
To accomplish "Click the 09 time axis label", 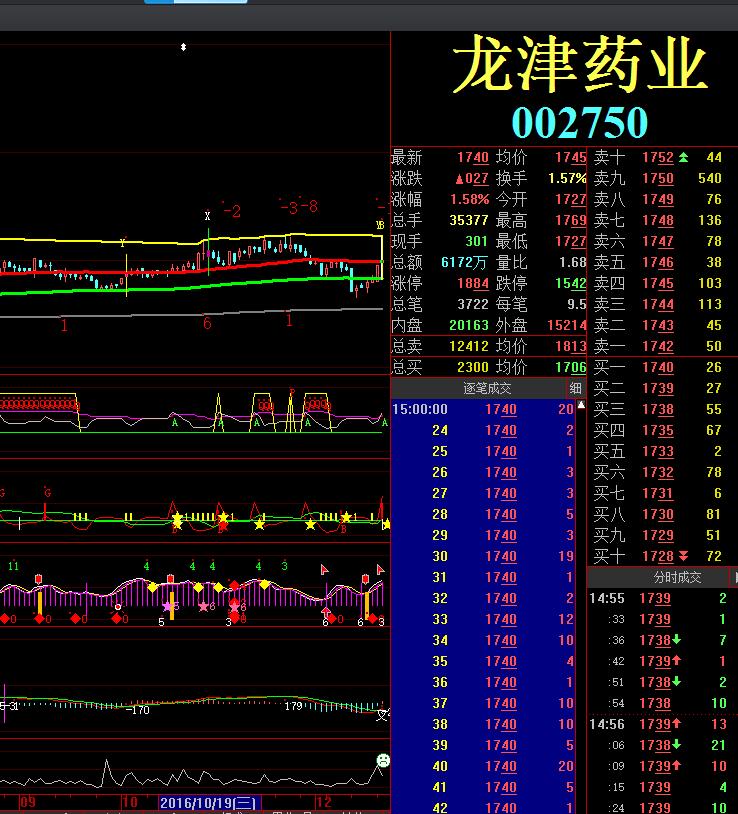I will click(x=28, y=803).
